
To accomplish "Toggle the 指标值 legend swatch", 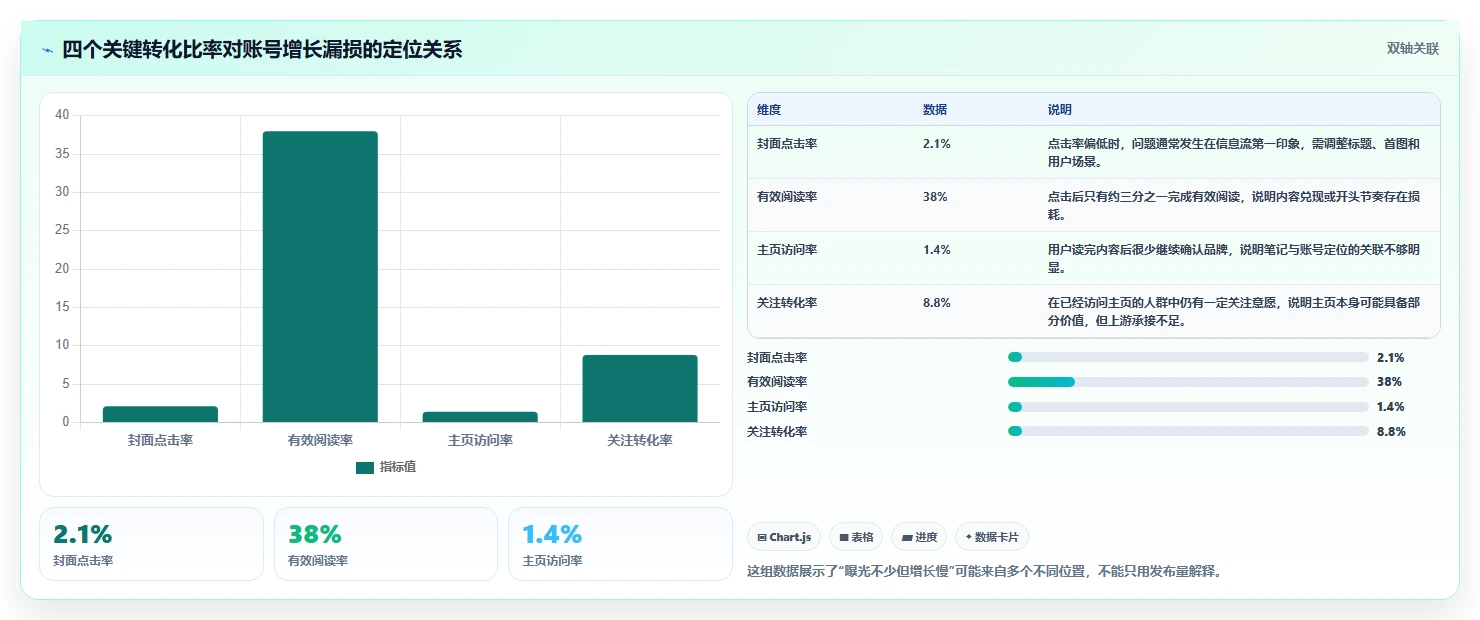I will click(365, 467).
